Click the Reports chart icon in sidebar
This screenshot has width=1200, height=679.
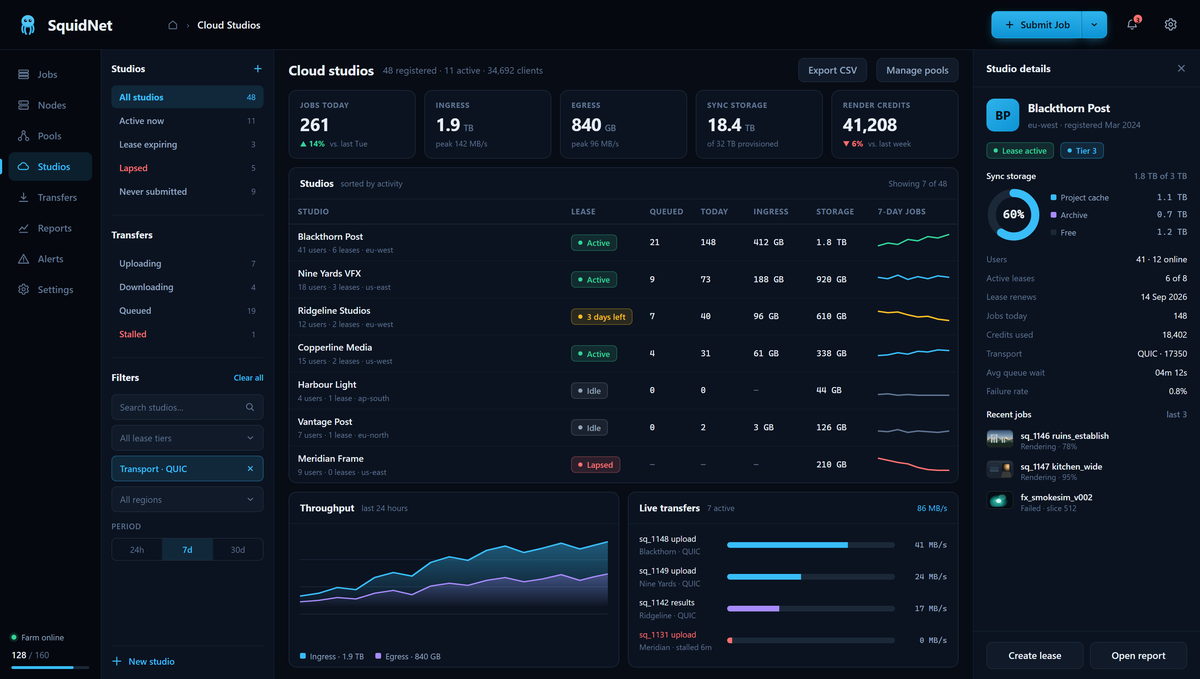pyautogui.click(x=24, y=228)
